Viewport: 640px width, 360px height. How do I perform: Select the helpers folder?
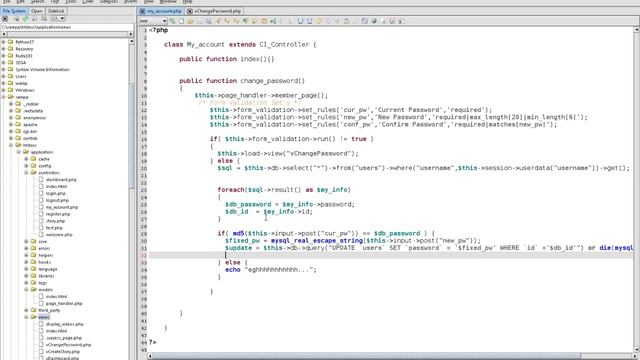(x=45, y=256)
